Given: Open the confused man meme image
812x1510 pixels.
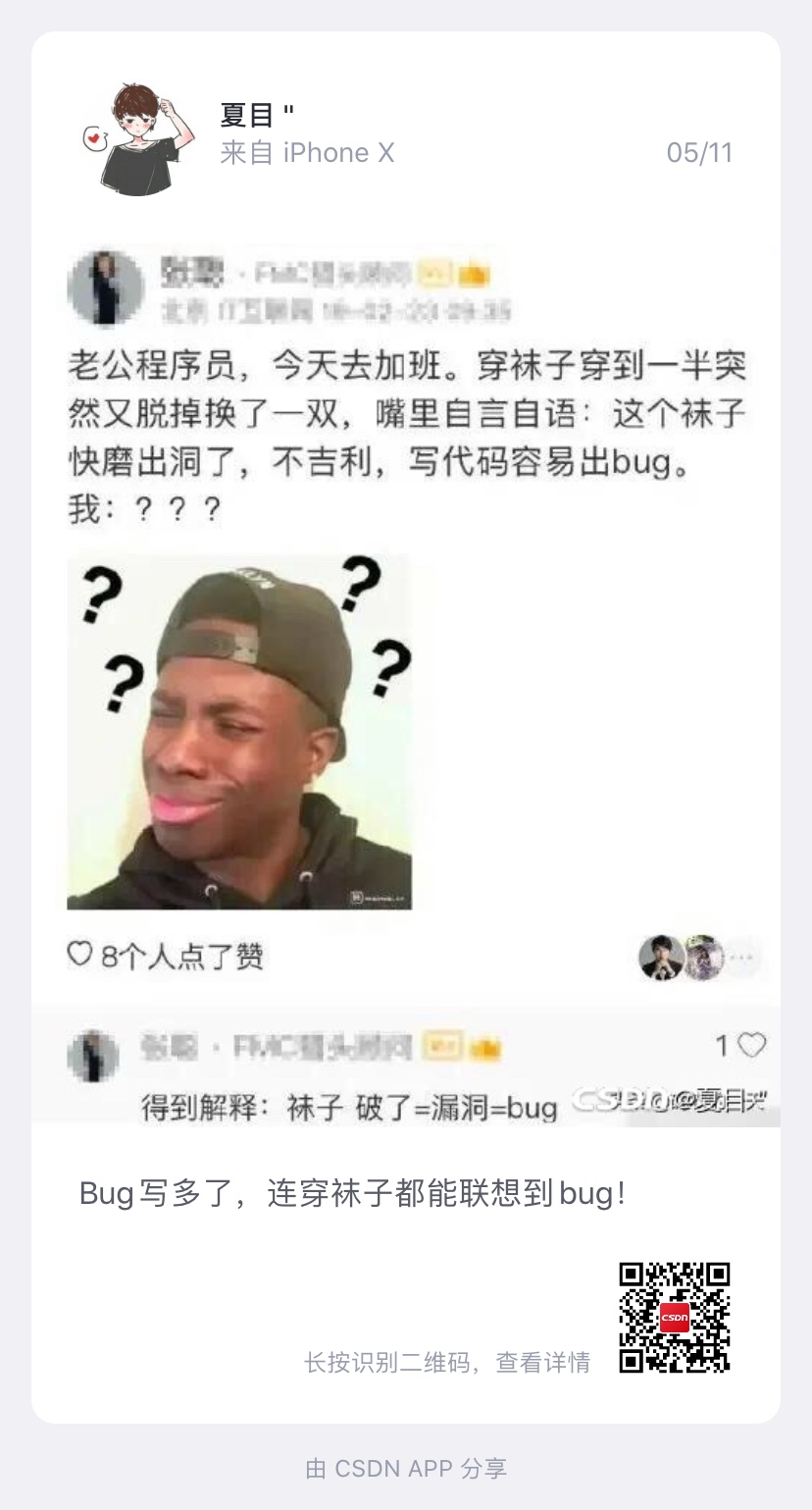Looking at the screenshot, I should click(239, 732).
